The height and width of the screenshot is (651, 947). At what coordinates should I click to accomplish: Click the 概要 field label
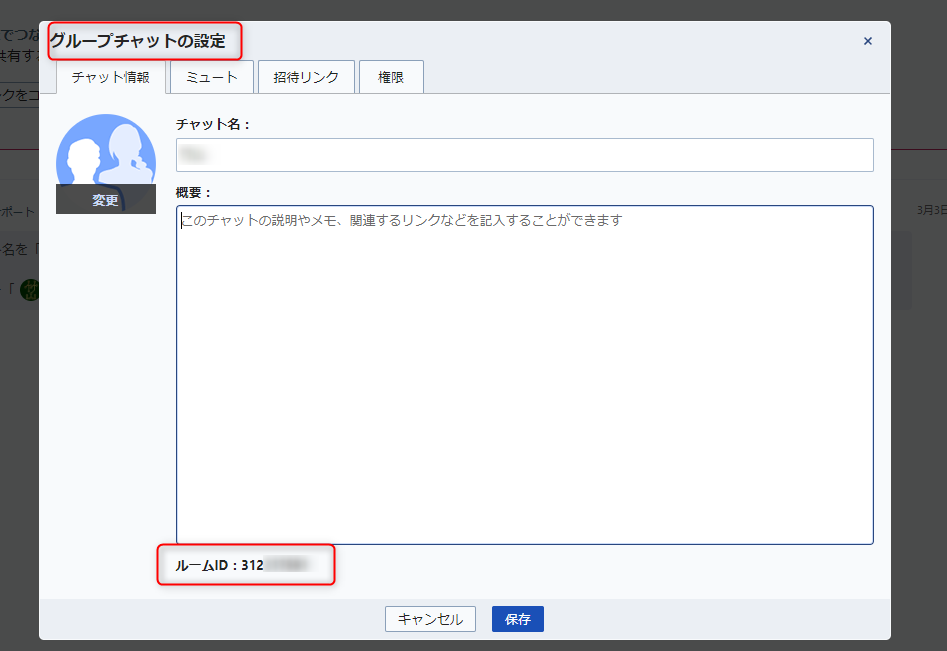pyautogui.click(x=194, y=191)
